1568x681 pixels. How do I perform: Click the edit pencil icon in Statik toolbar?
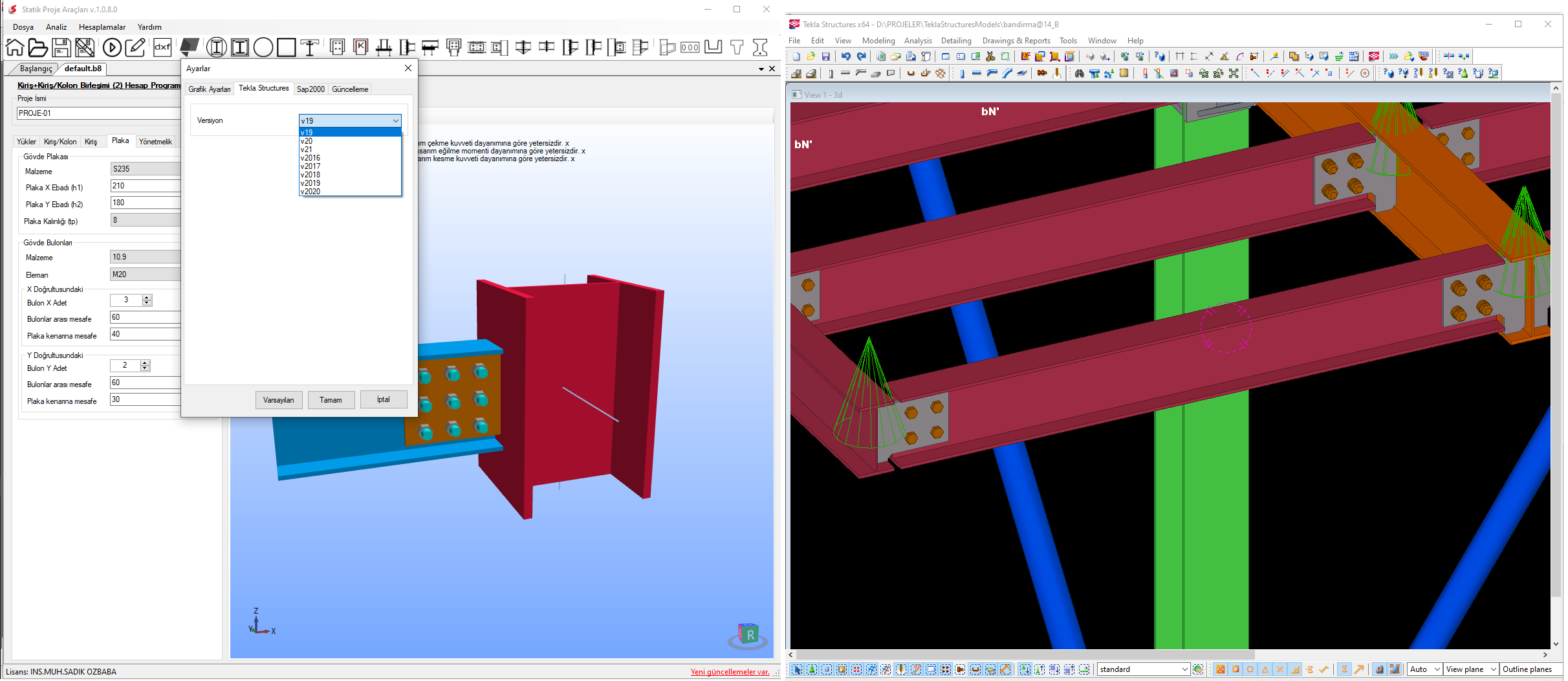coord(135,47)
